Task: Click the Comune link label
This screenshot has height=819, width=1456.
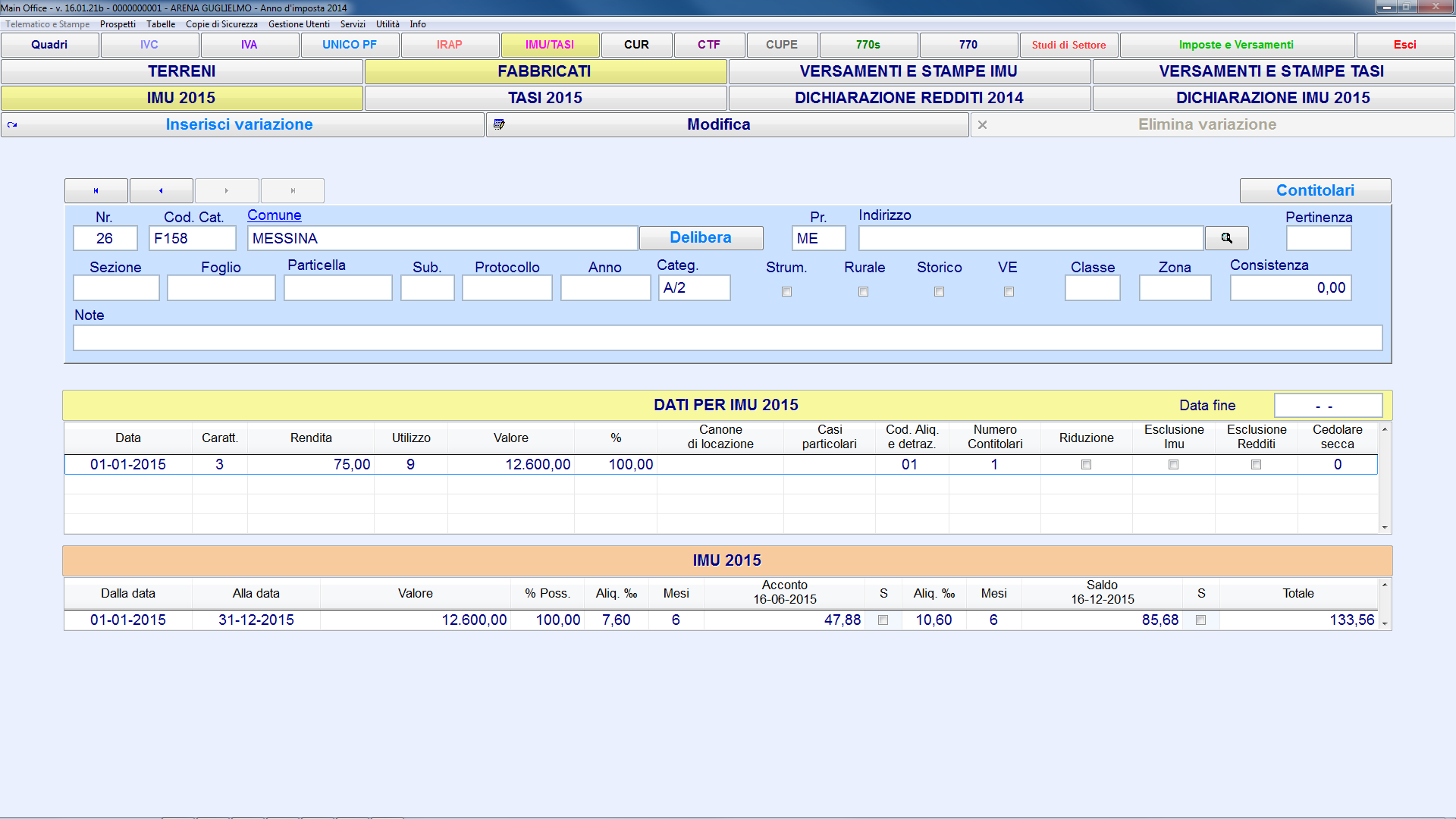Action: [x=275, y=215]
